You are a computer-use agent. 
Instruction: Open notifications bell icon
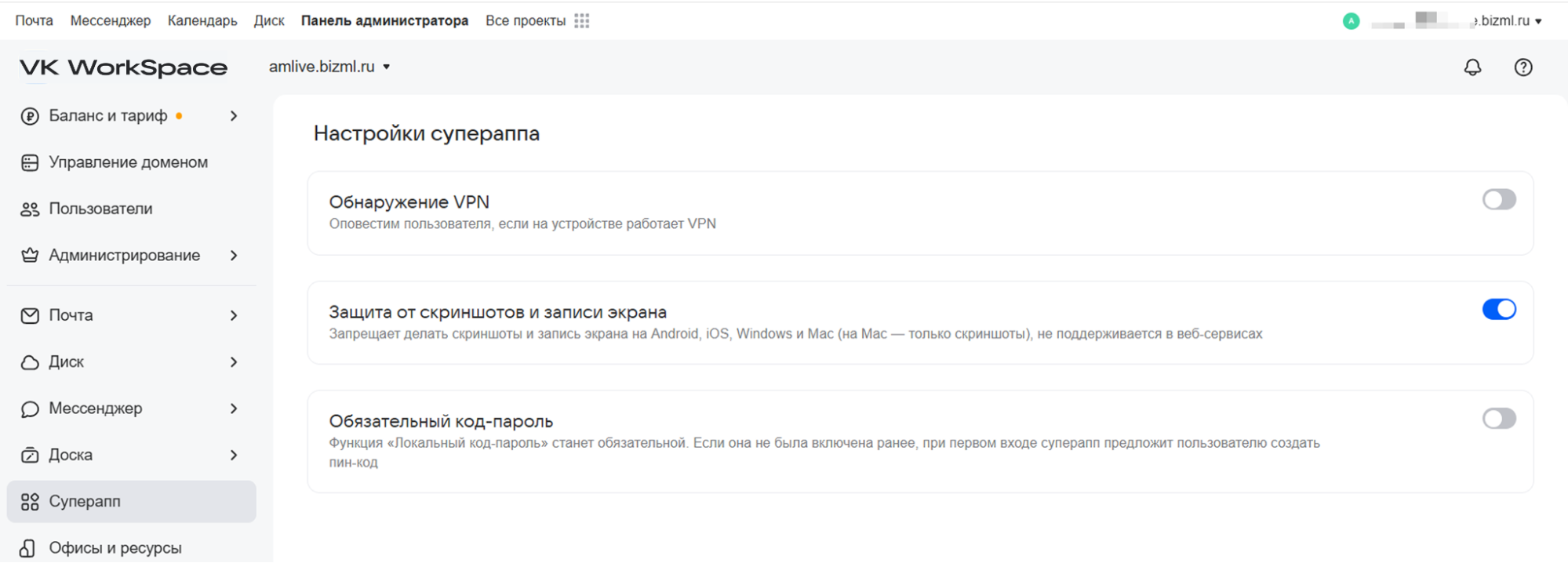[x=1472, y=67]
